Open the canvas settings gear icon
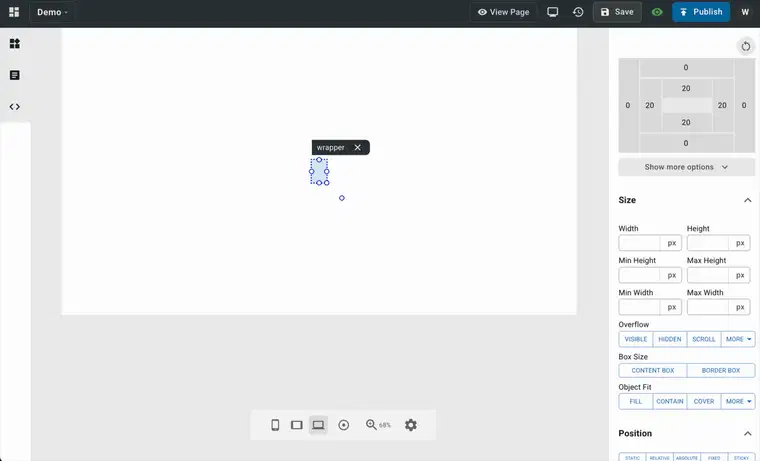Viewport: 760px width, 461px height. click(411, 425)
